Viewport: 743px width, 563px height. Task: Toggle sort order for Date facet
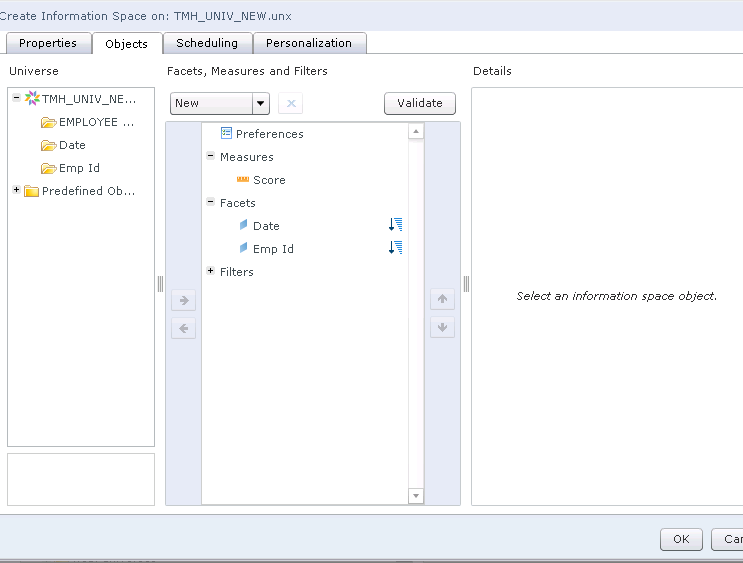[396, 224]
